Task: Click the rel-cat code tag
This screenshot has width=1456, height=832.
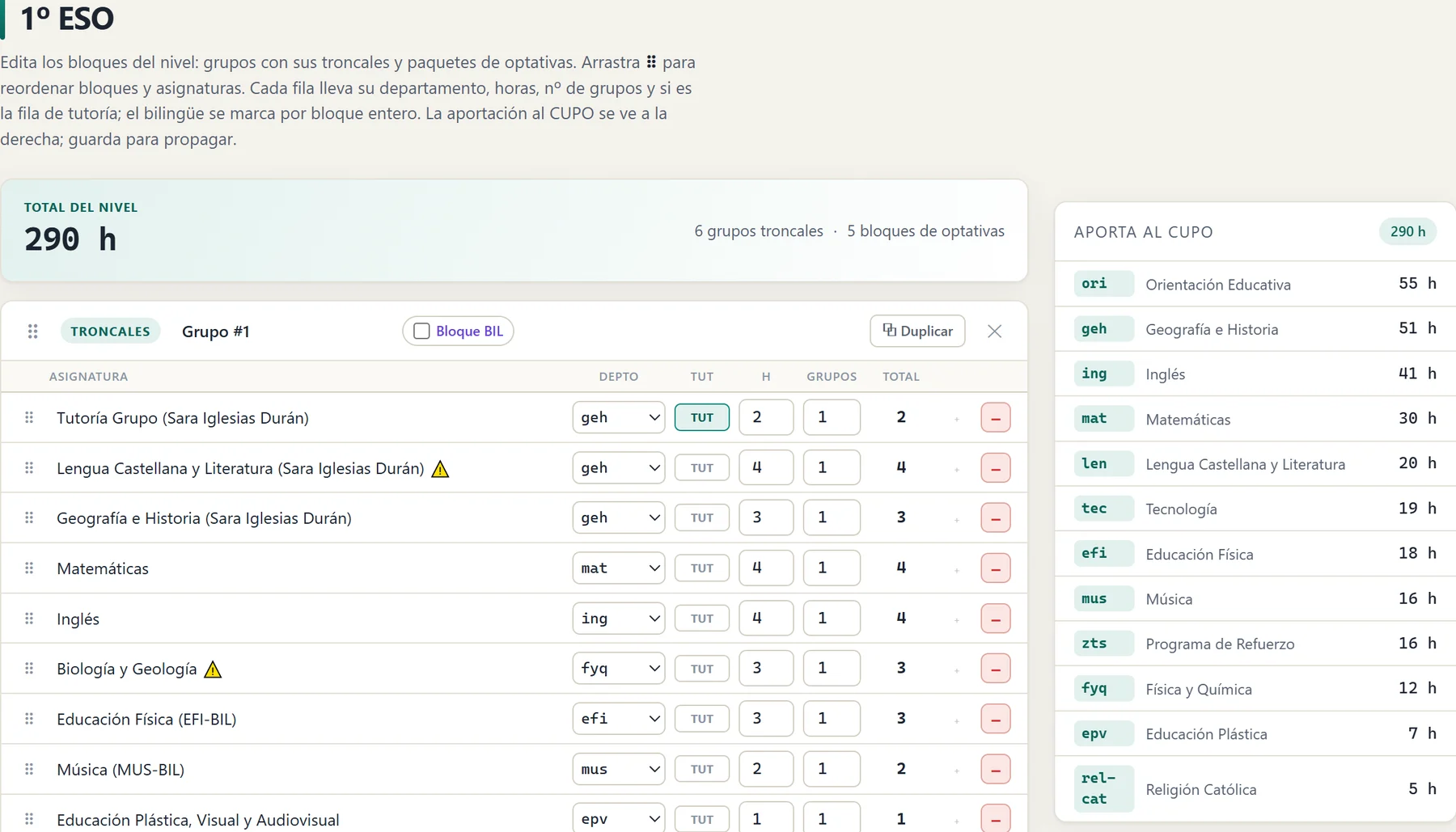Action: pyautogui.click(x=1103, y=788)
